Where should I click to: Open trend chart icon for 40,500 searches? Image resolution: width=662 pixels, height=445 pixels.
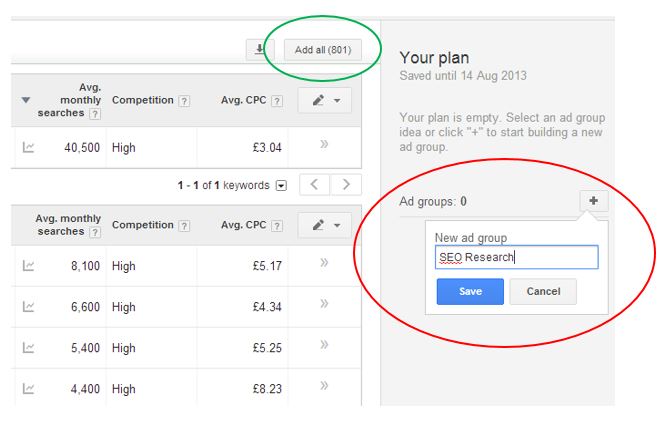[x=28, y=147]
